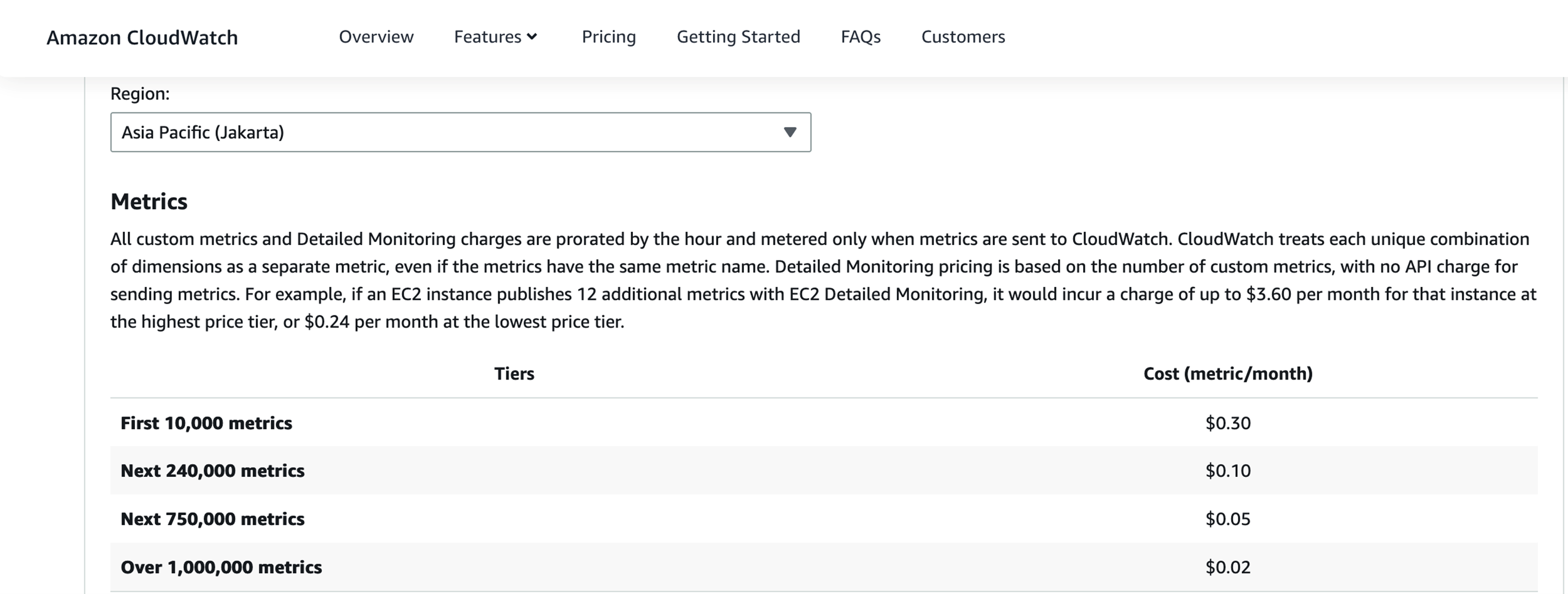Click the $0.30 cost value
Screen dimensions: 1568x594
click(x=1228, y=423)
